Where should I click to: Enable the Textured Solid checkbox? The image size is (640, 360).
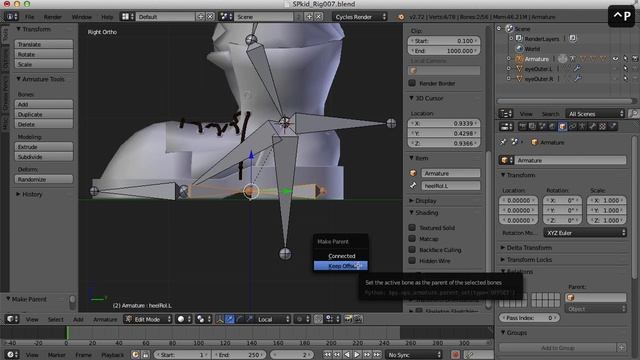(412, 227)
